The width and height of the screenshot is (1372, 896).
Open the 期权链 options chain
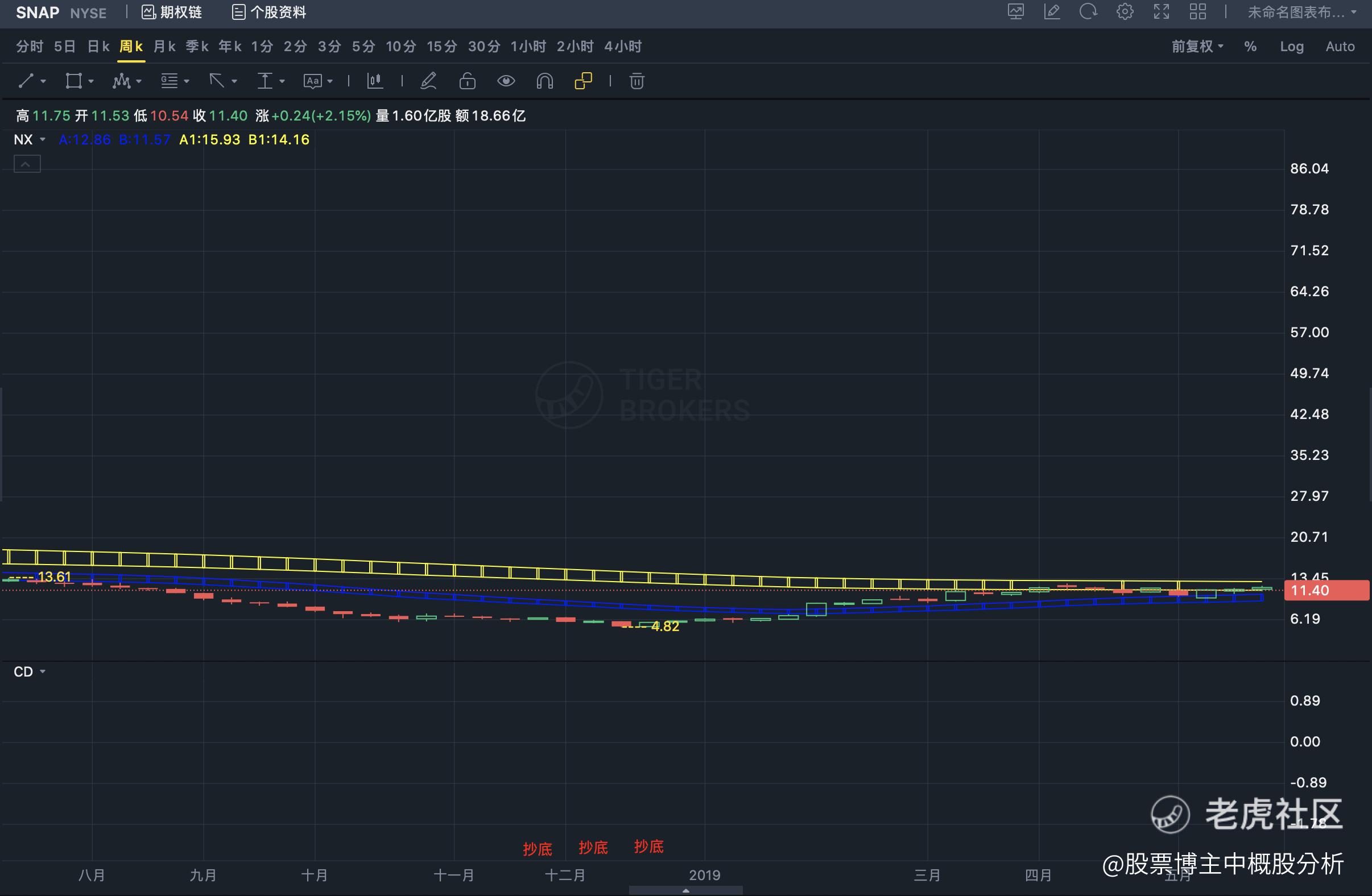coord(172,12)
